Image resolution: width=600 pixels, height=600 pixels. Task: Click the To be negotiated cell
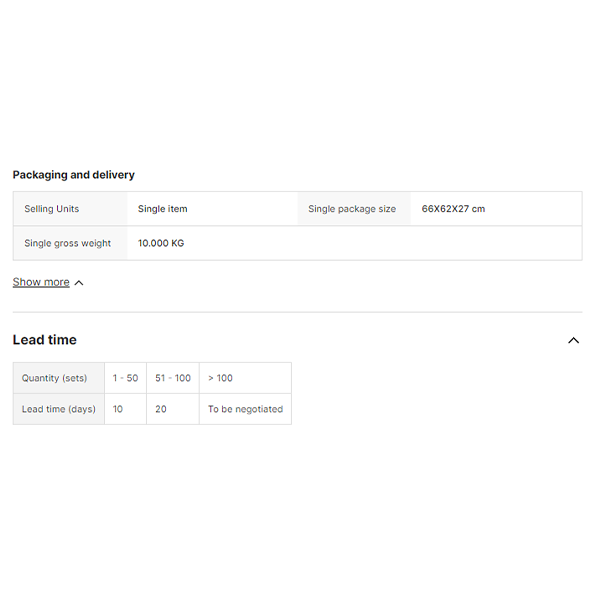click(245, 409)
